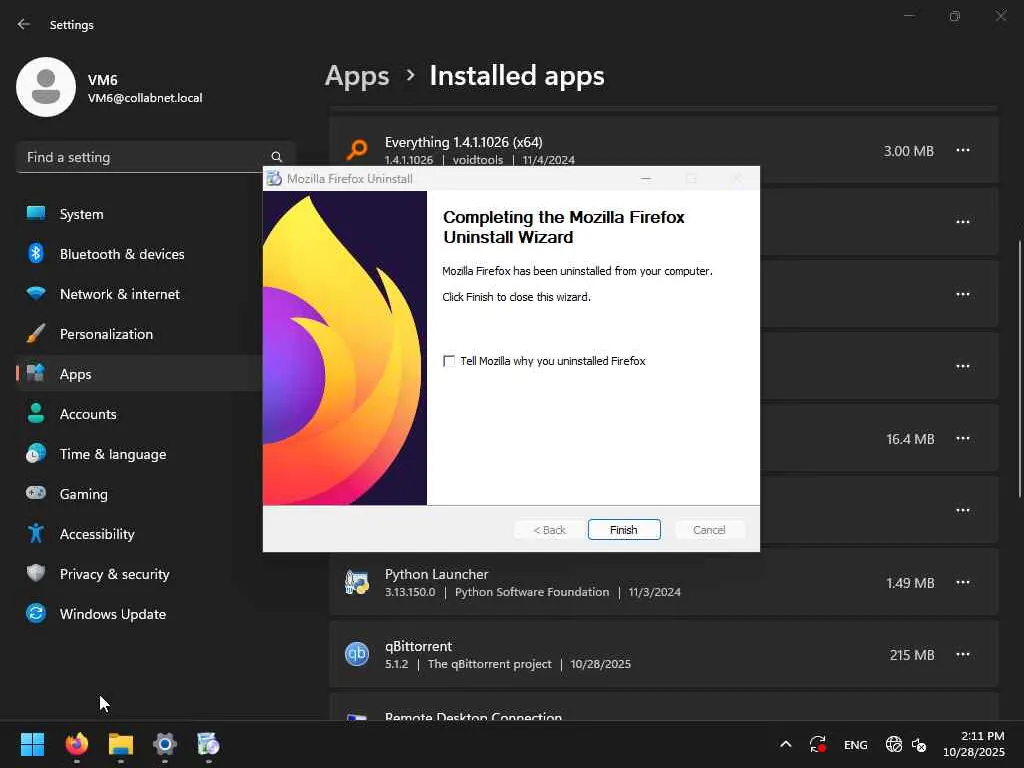Click the 215 MB size value
The width and height of the screenshot is (1024, 768).
pyautogui.click(x=912, y=655)
